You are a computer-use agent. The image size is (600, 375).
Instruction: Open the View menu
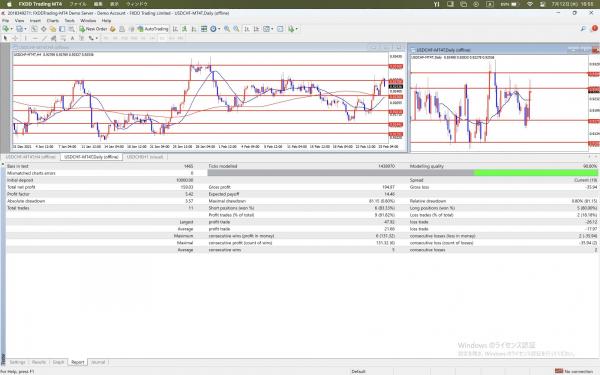(x=20, y=21)
